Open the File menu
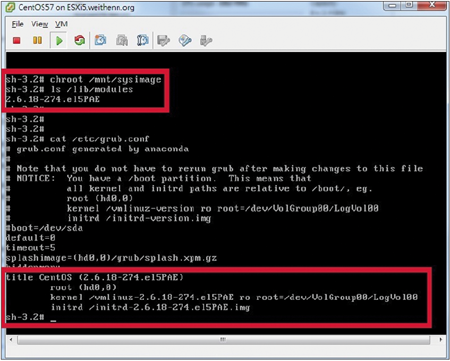 [17, 24]
